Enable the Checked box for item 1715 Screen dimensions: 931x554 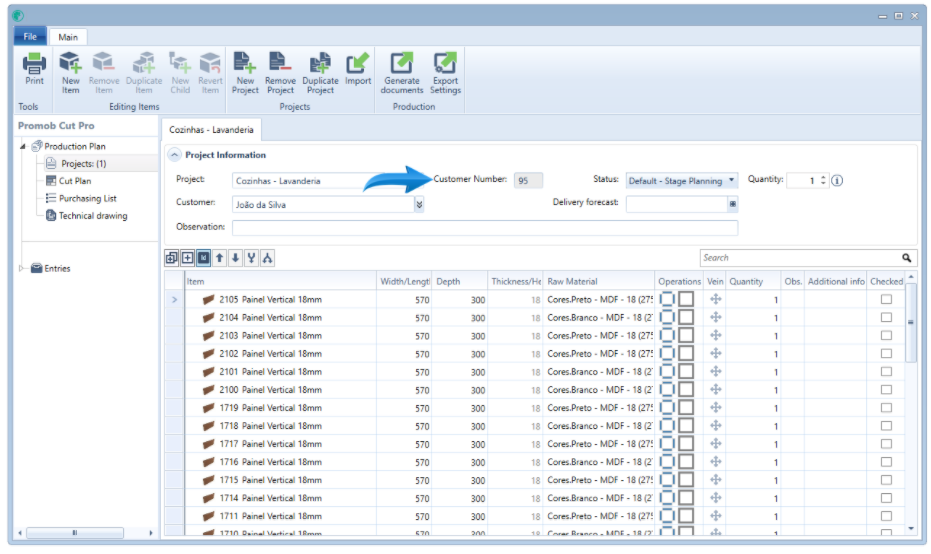click(886, 480)
